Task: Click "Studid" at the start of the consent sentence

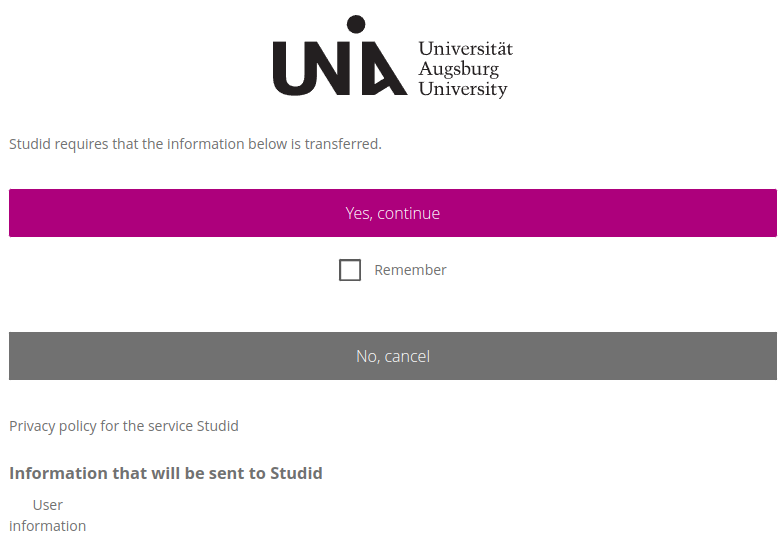Action: [30, 144]
